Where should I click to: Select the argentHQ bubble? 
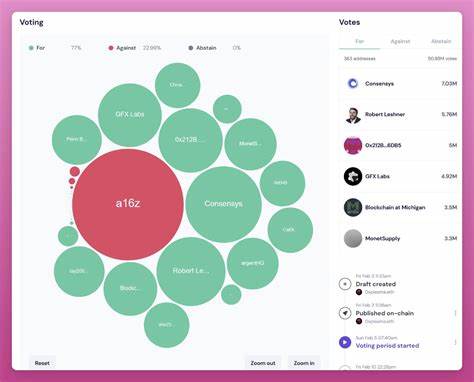coord(253,263)
